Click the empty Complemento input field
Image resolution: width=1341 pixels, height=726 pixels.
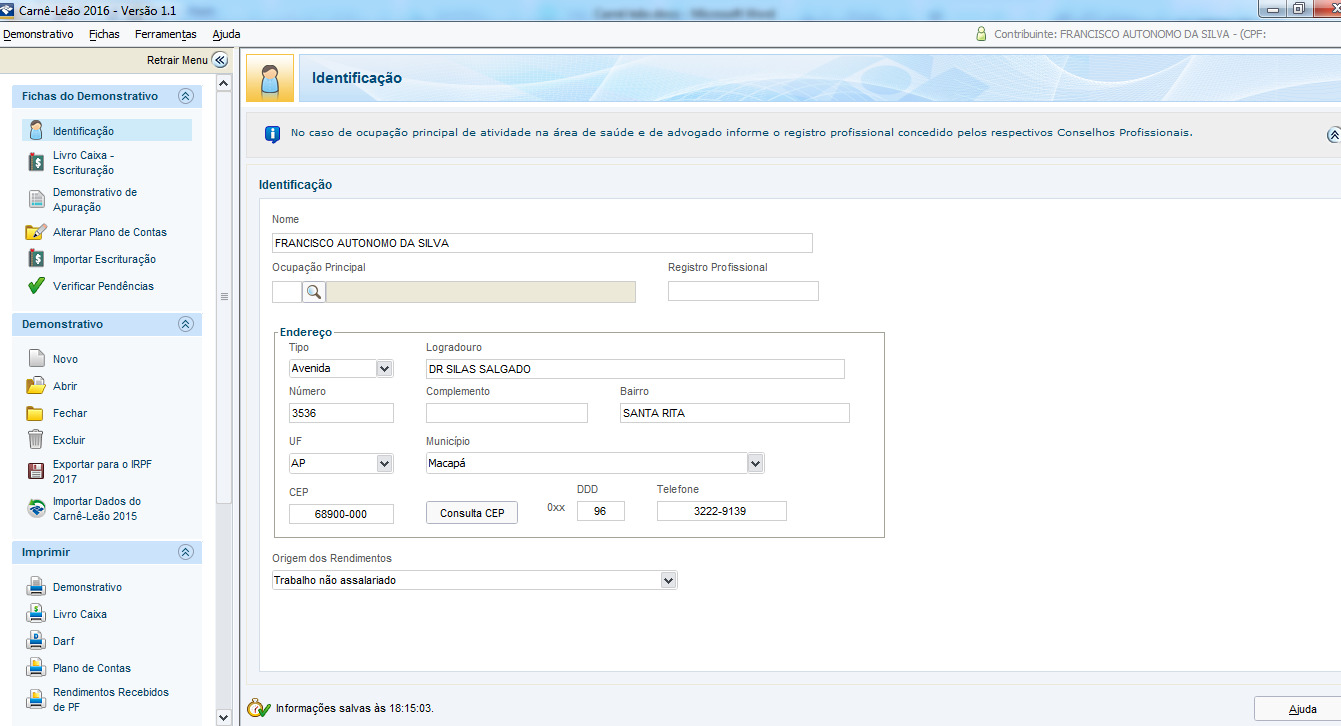(507, 413)
